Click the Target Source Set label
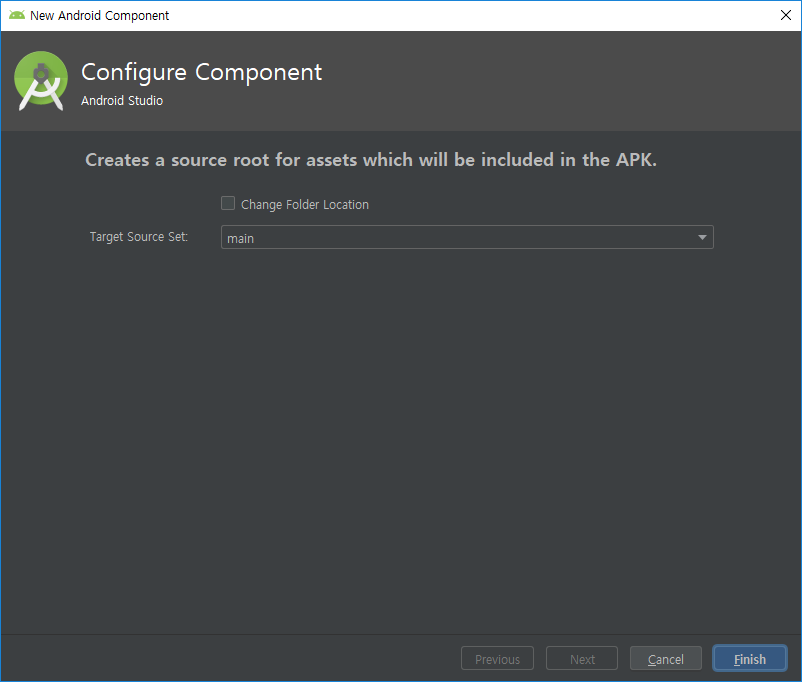 pos(139,237)
